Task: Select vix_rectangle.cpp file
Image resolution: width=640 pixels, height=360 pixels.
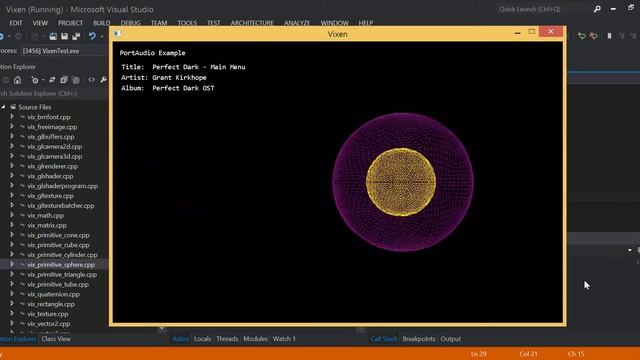Action: click(x=51, y=304)
